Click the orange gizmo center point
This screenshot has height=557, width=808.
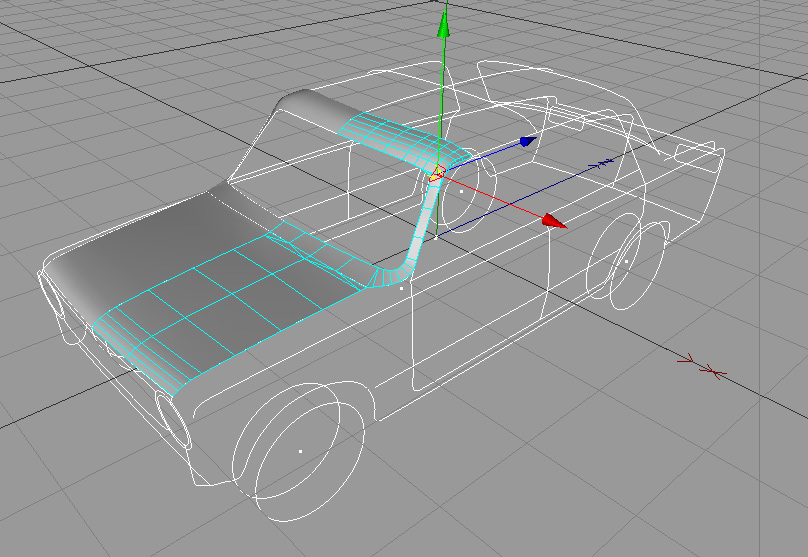[437, 174]
